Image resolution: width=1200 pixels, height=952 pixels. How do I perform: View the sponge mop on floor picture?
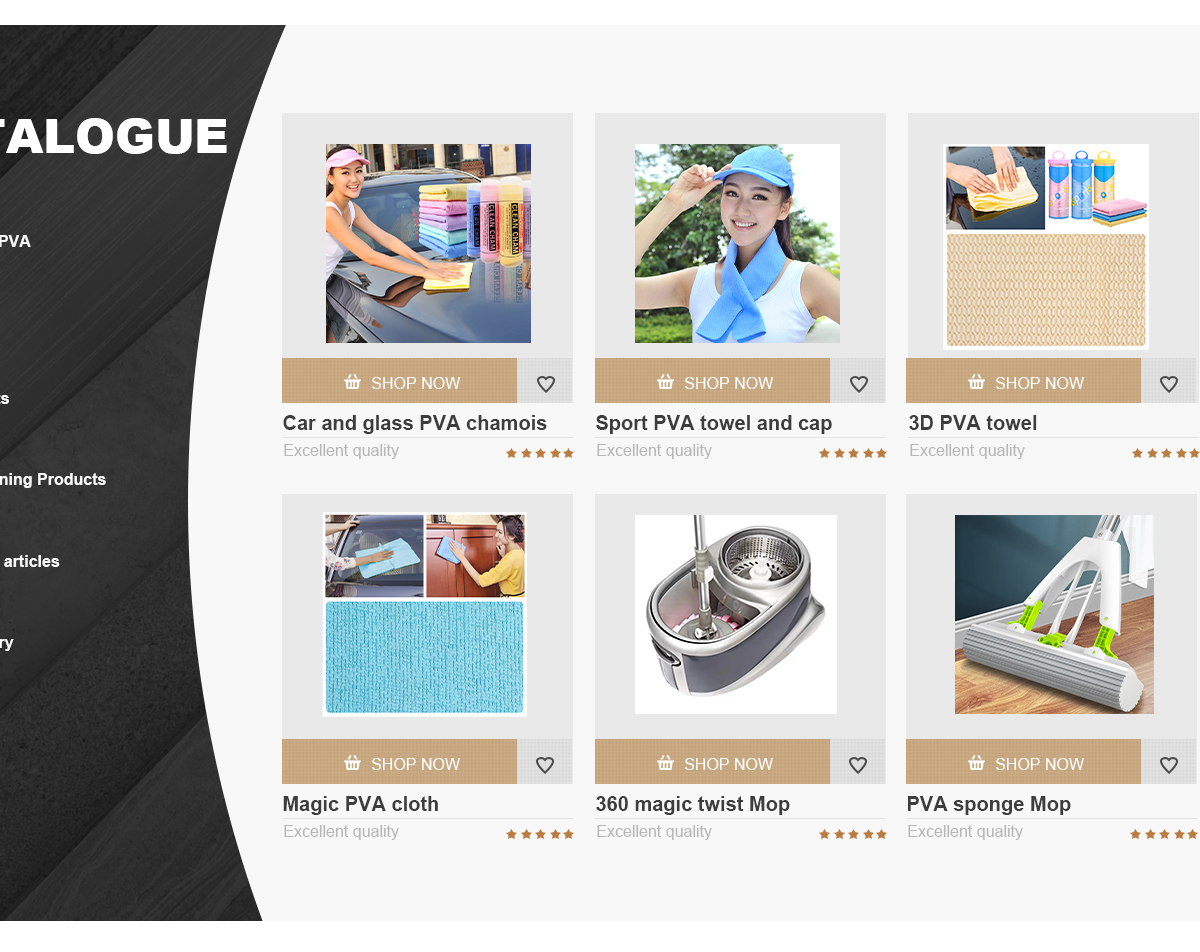pyautogui.click(x=1054, y=614)
